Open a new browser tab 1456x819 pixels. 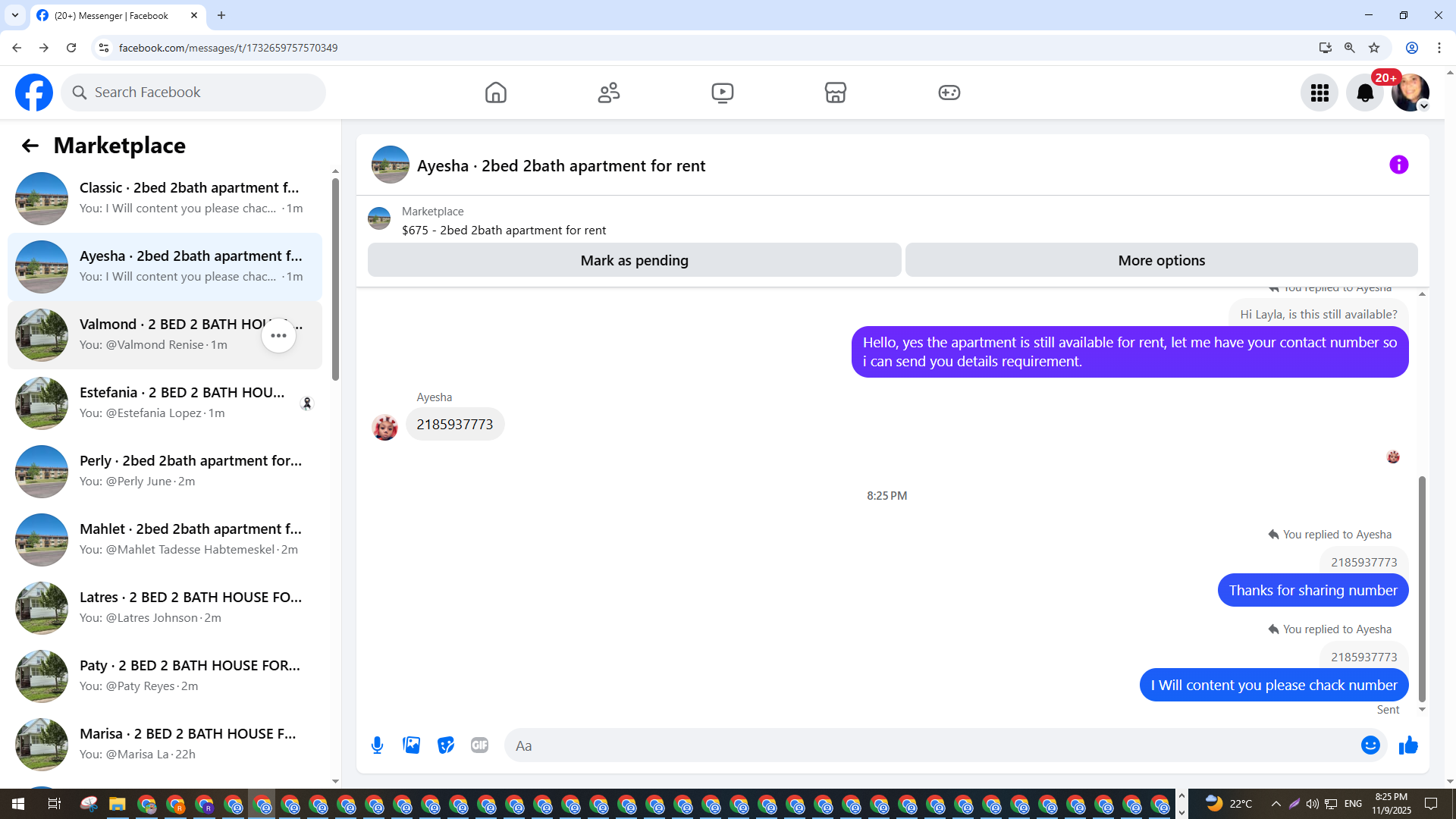[x=221, y=15]
